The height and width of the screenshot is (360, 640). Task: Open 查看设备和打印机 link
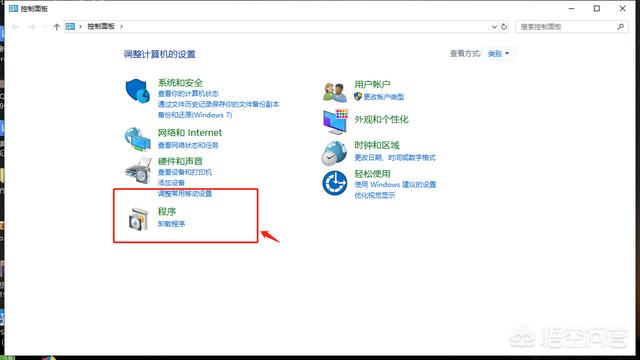(184, 172)
